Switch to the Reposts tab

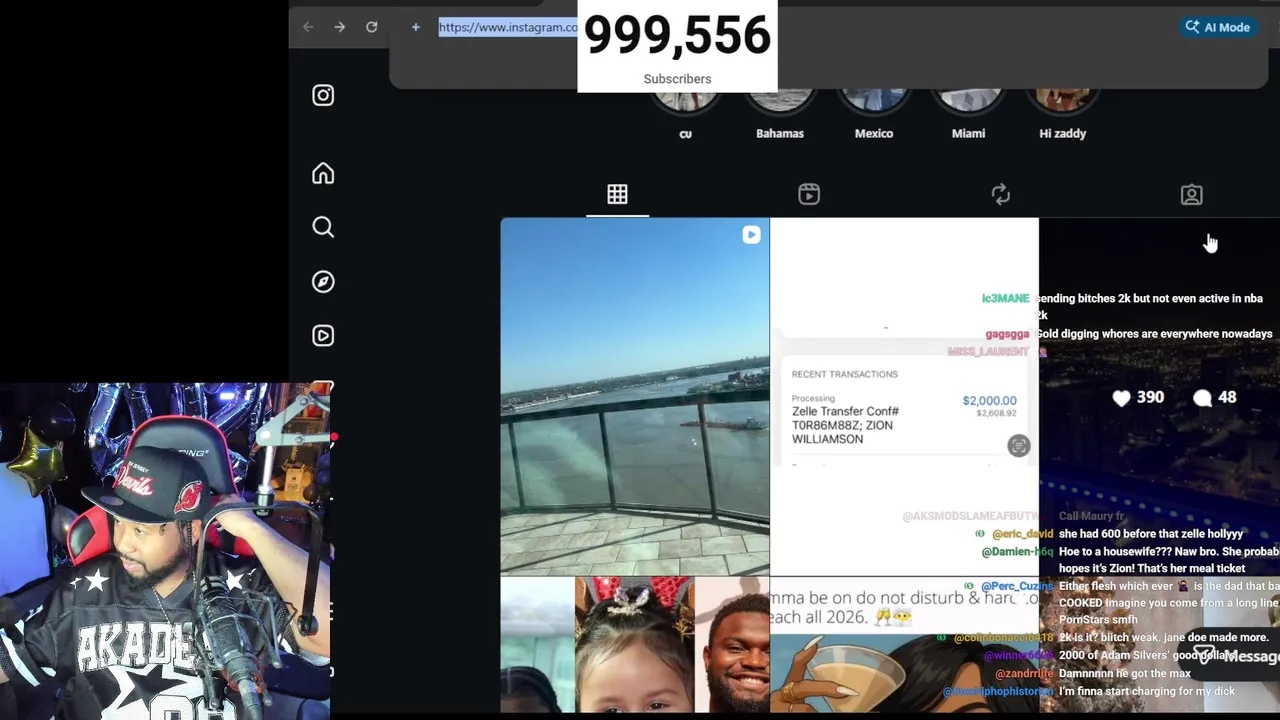pyautogui.click(x=1001, y=195)
